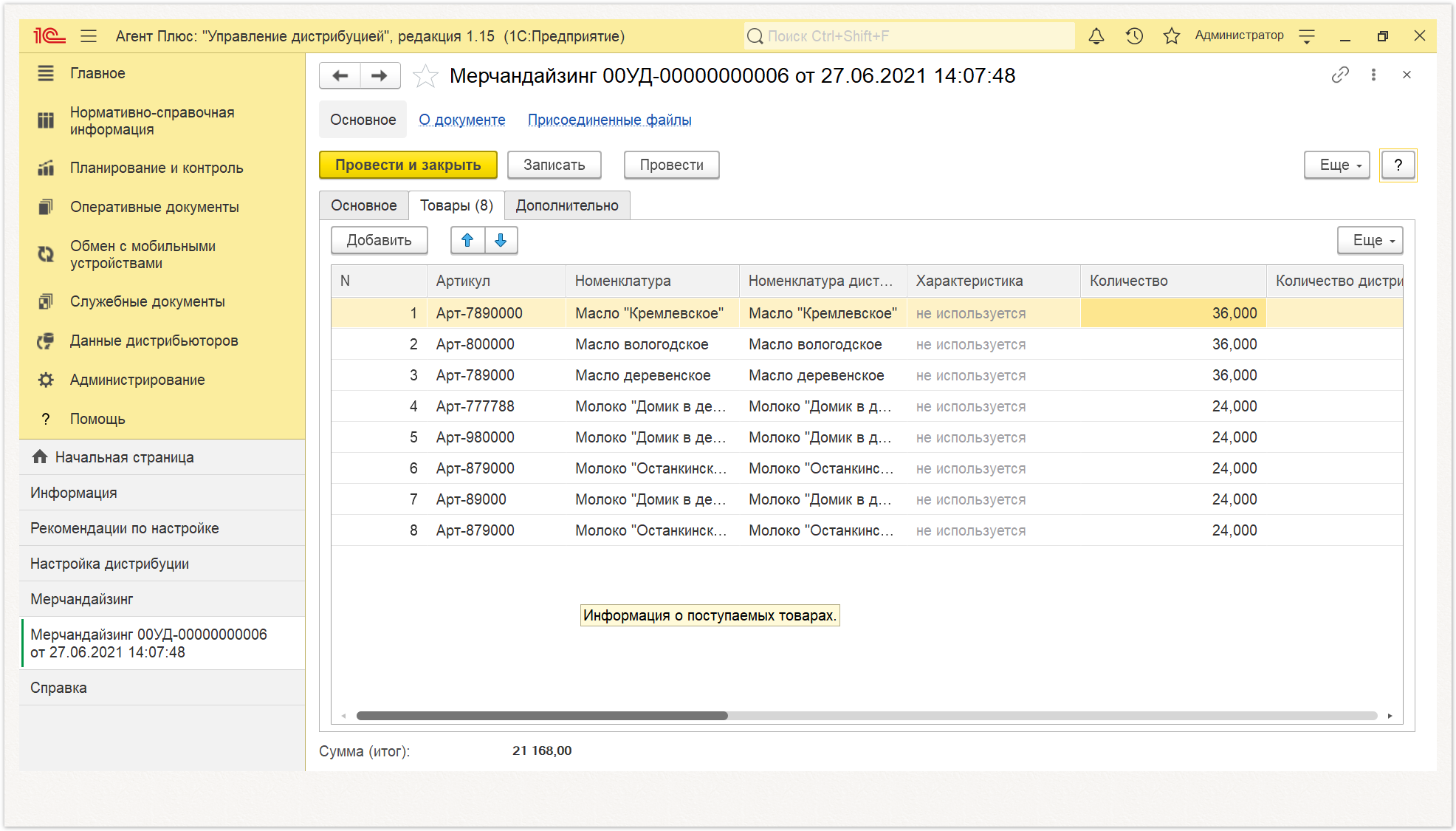Expand the Еще dropdown in document toolbar
Screen dimensions: 1456x831
coord(1336,165)
